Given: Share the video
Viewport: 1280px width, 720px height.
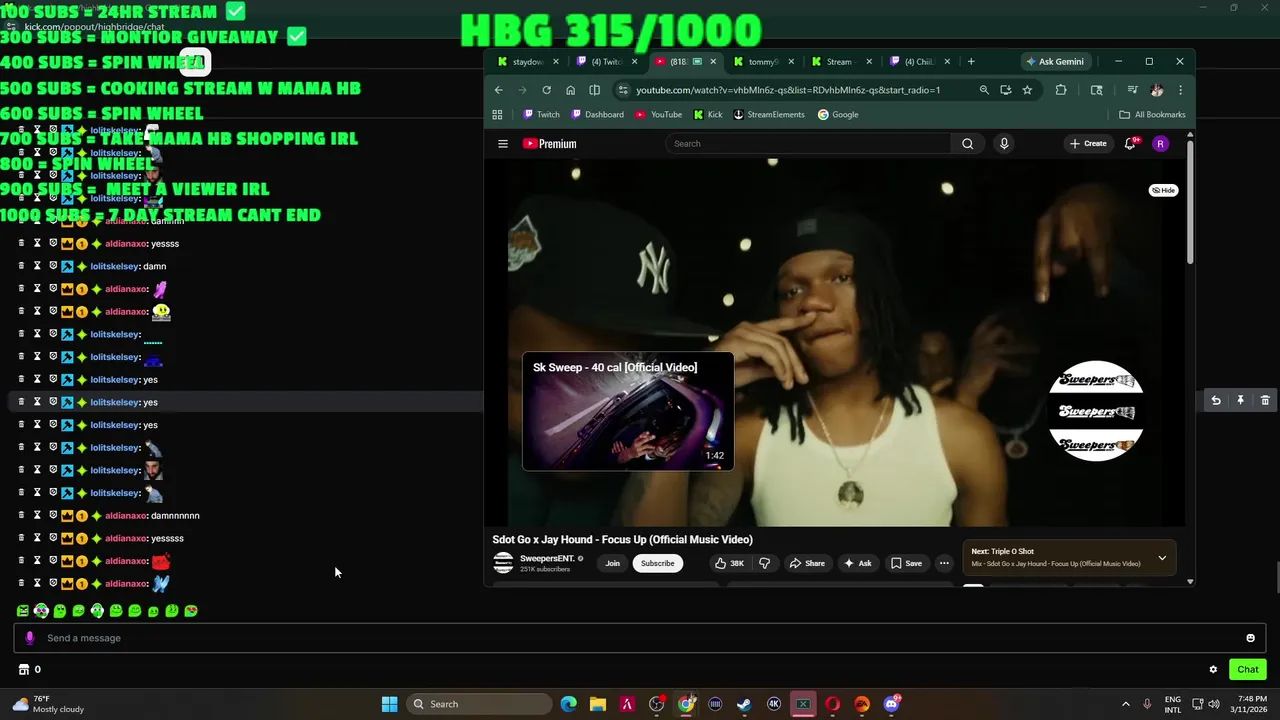Looking at the screenshot, I should pos(806,563).
